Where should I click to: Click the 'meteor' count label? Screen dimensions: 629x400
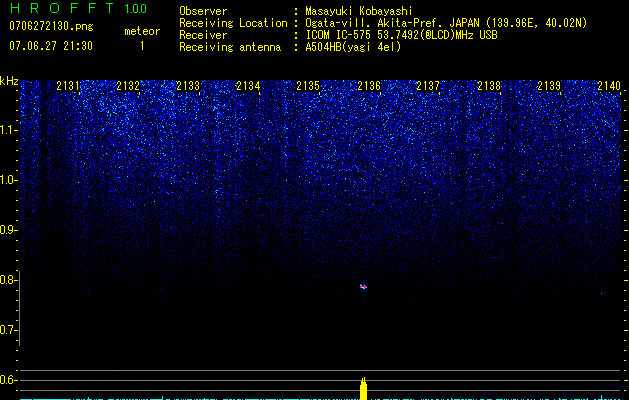click(142, 31)
